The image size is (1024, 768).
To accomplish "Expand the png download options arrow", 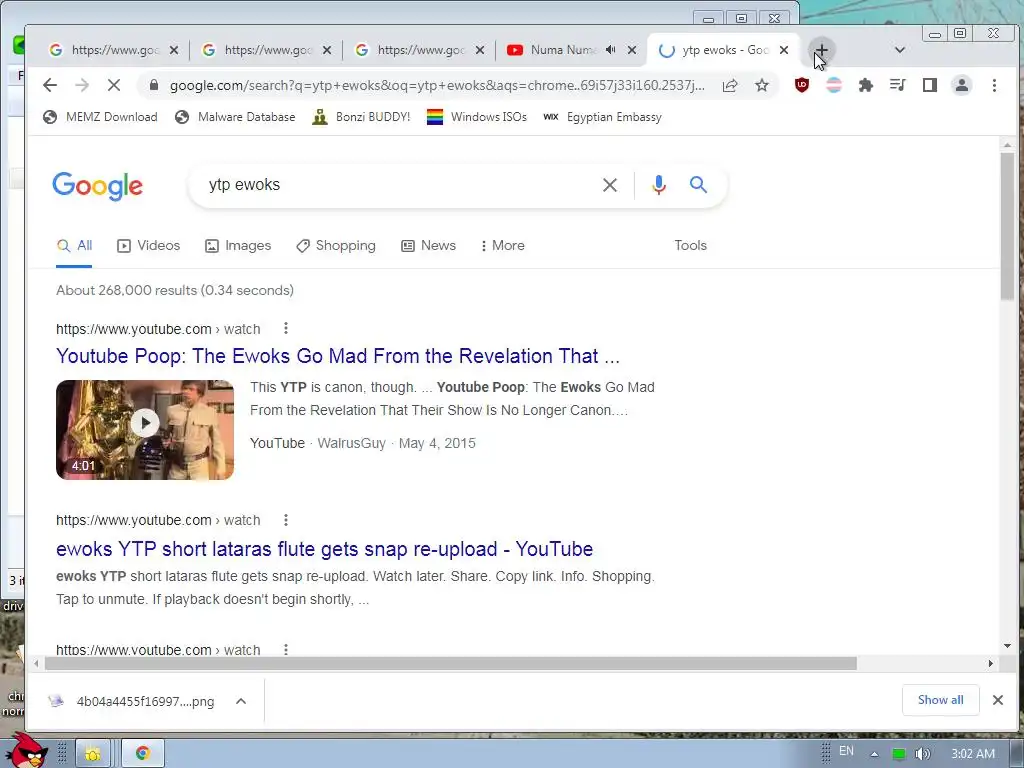I will click(x=241, y=701).
